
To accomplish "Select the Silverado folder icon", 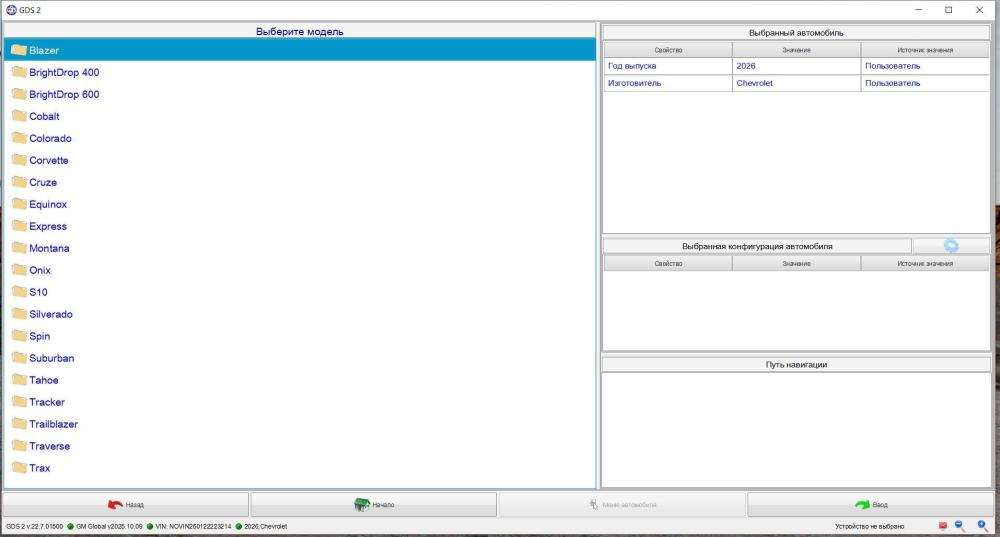I will point(19,314).
